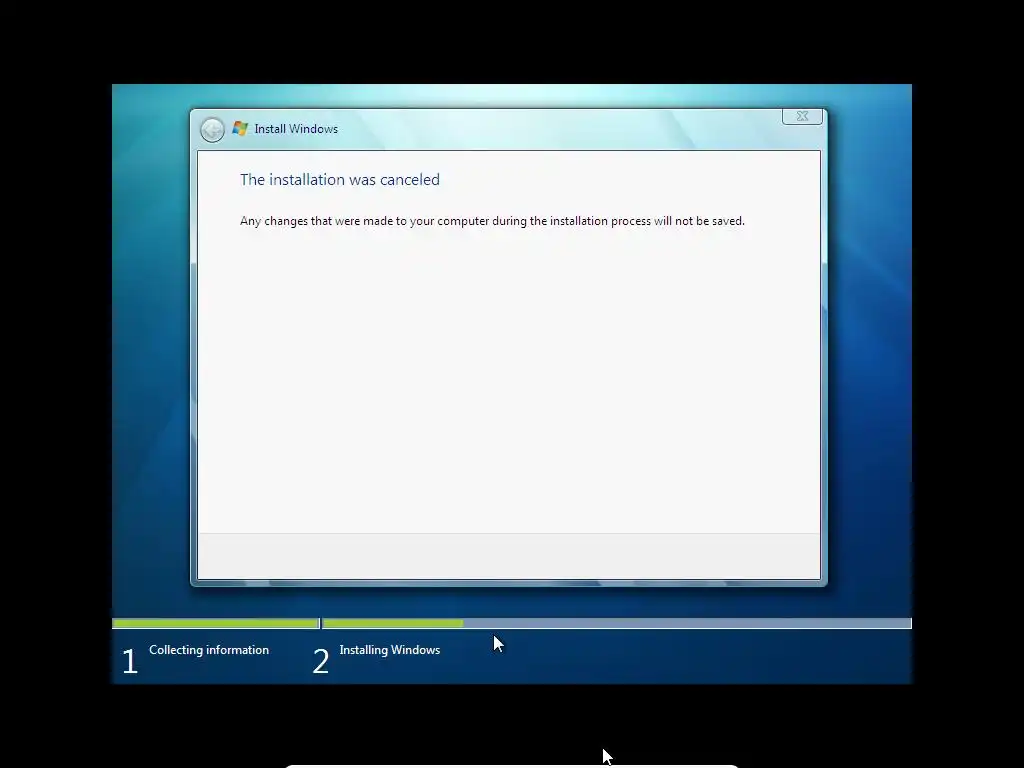Close the Install Windows dialog
The image size is (1024, 768).
point(802,116)
